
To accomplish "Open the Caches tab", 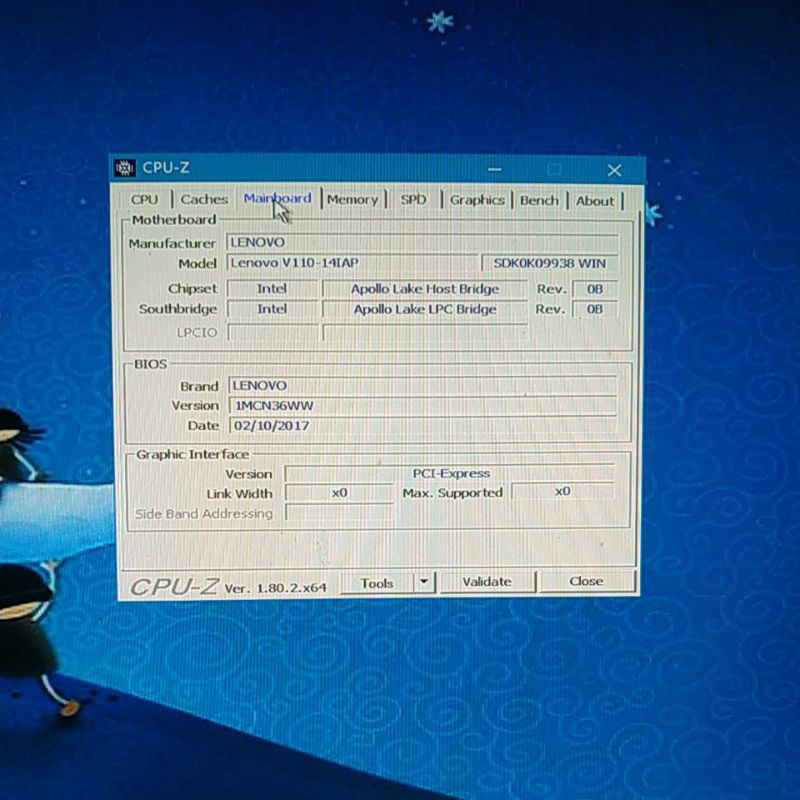I will point(204,200).
